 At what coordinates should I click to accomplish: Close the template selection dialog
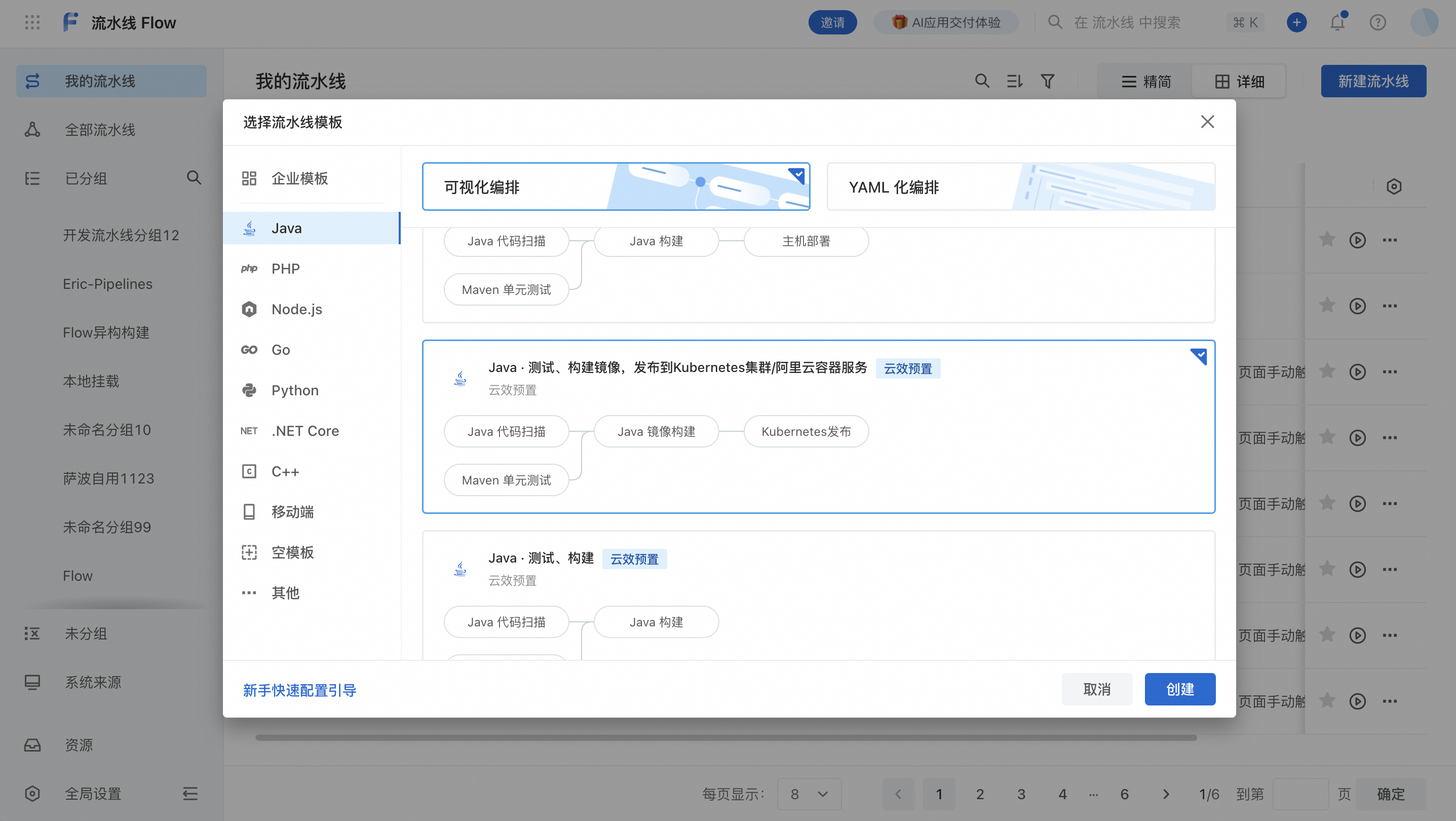coord(1207,122)
